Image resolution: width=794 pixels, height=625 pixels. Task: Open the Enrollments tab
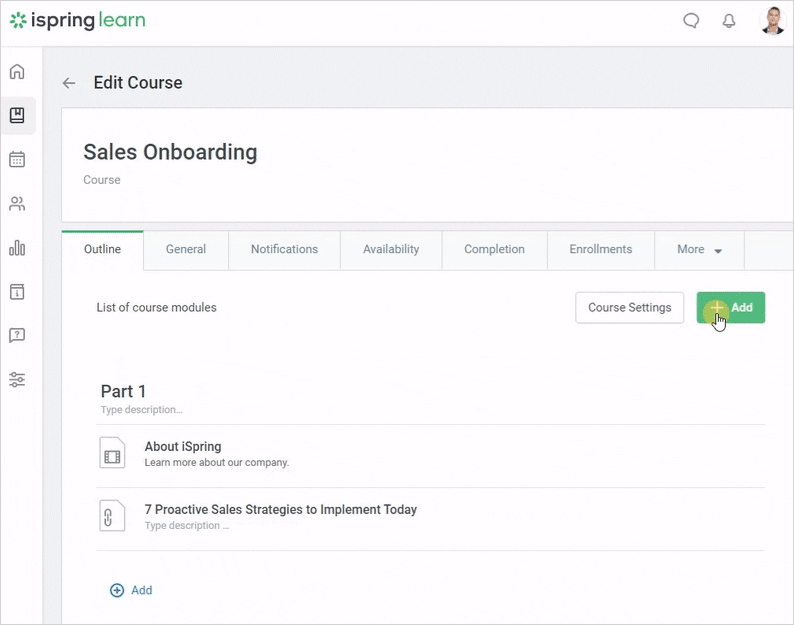point(600,250)
